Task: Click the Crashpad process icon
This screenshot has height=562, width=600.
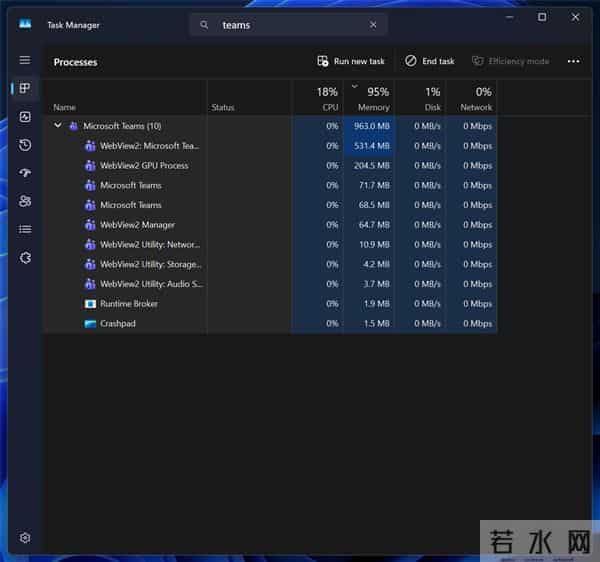Action: click(90, 324)
